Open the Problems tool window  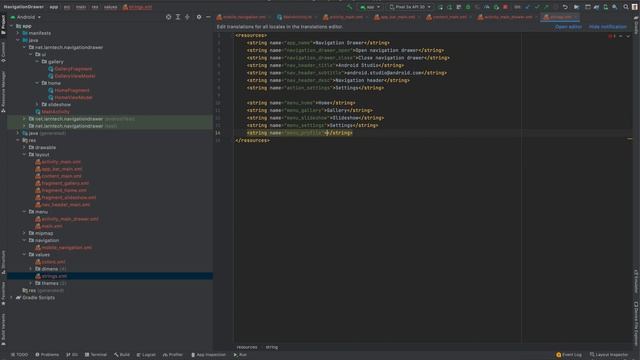47,355
